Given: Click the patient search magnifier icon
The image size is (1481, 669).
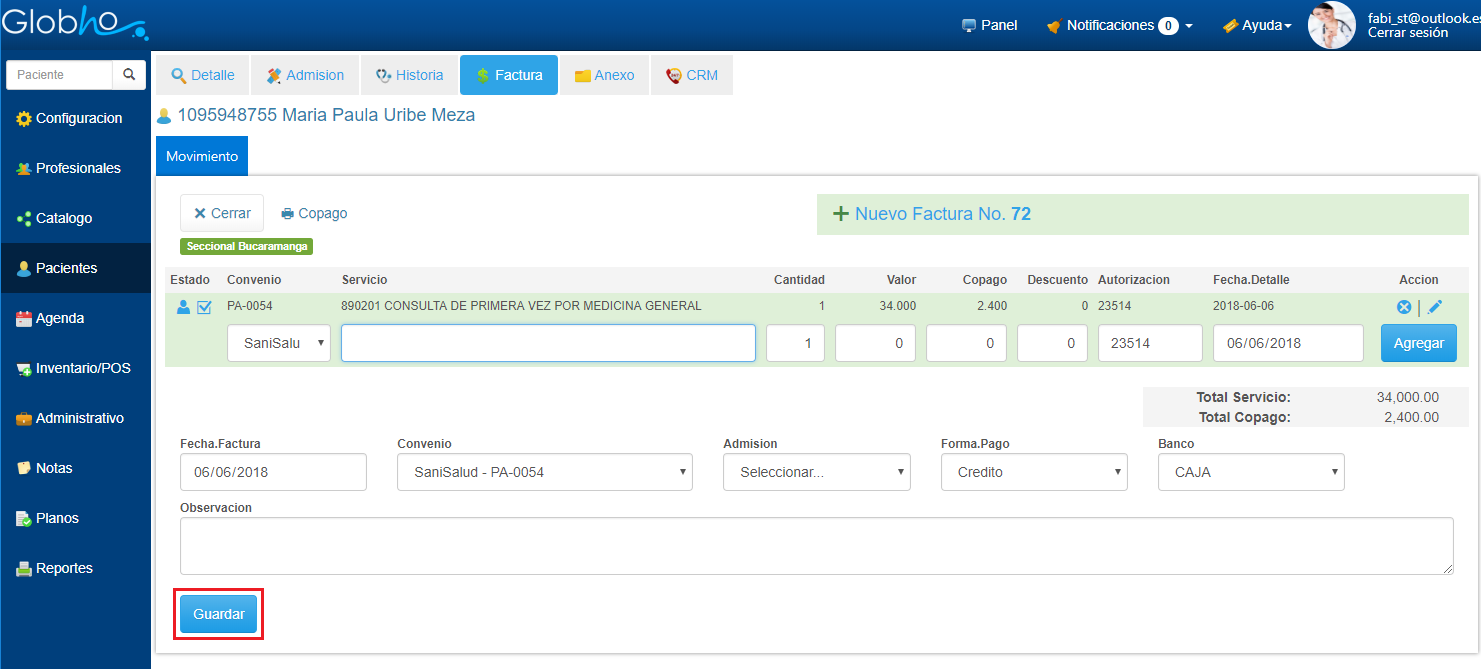Looking at the screenshot, I should click(x=128, y=75).
